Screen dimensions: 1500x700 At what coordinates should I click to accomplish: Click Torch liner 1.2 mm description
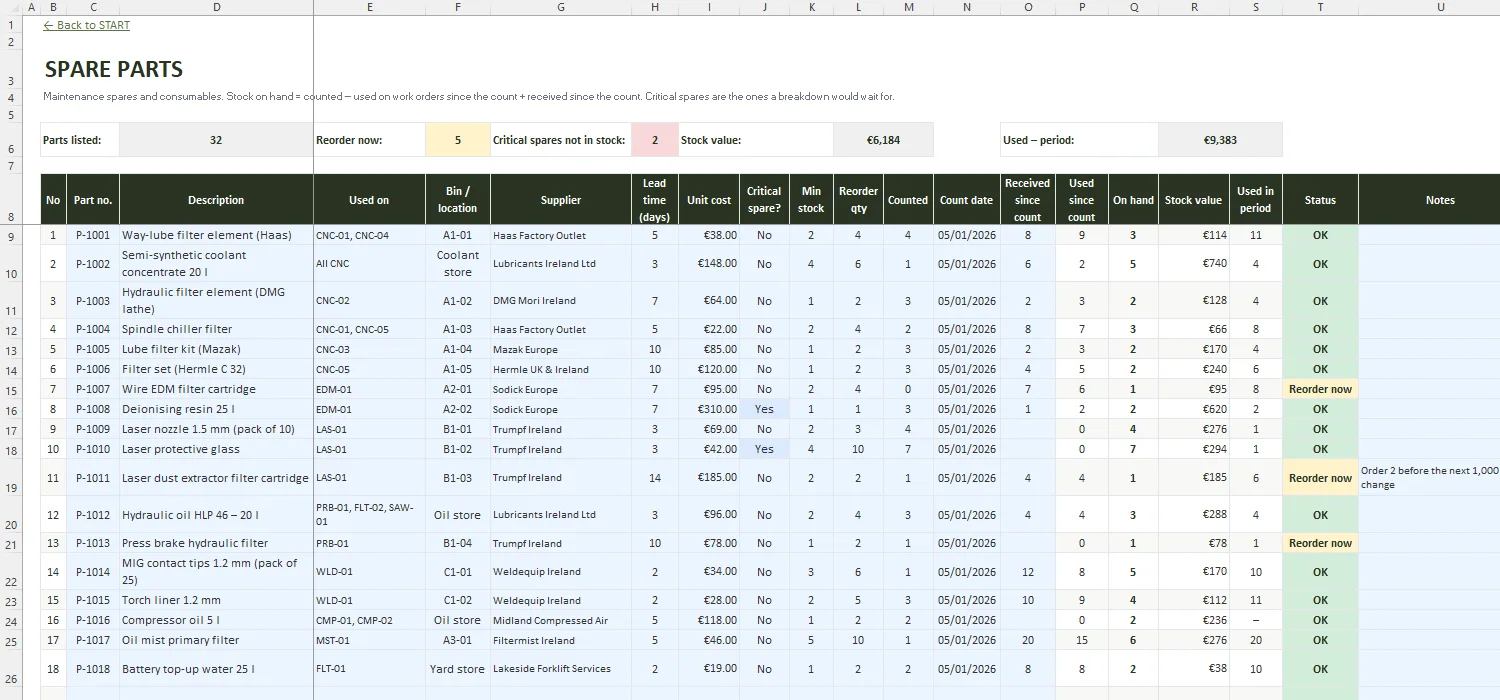point(216,600)
